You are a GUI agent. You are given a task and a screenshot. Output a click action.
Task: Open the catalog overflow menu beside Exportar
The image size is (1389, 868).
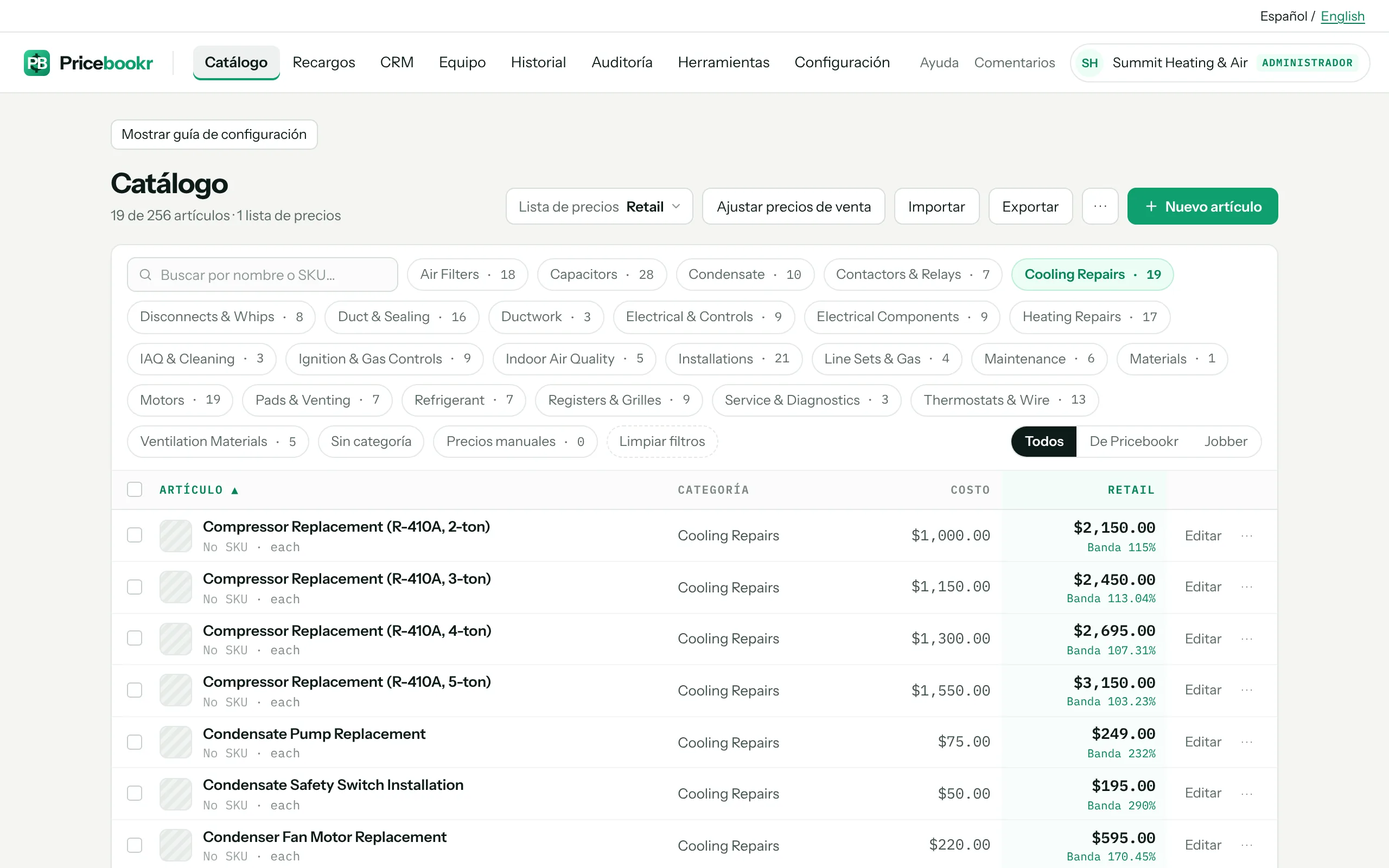click(1100, 206)
